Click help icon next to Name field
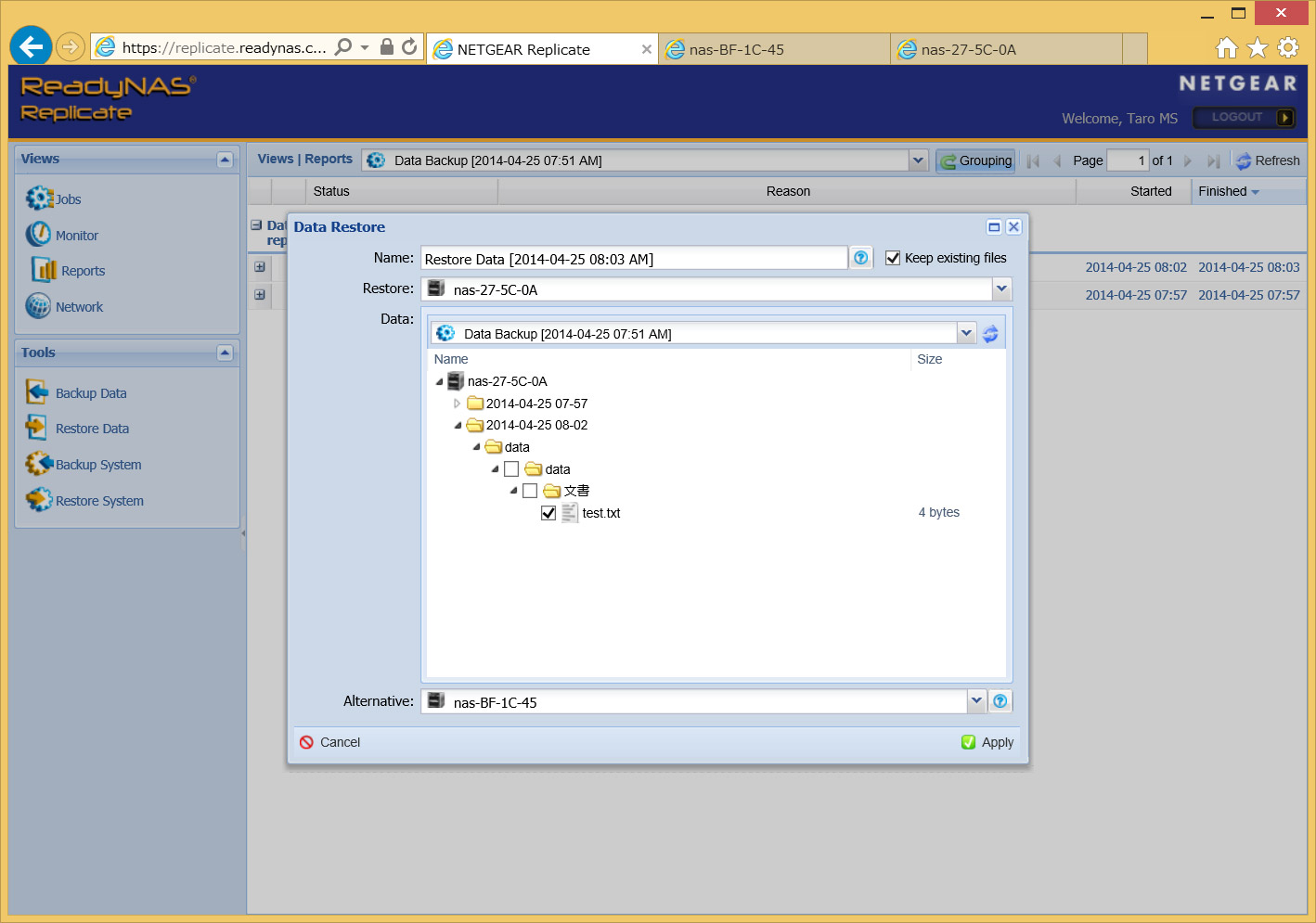This screenshot has height=923, width=1316. click(861, 258)
